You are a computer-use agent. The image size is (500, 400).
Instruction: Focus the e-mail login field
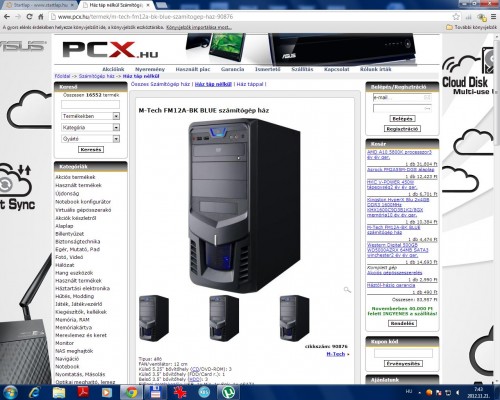[402, 97]
